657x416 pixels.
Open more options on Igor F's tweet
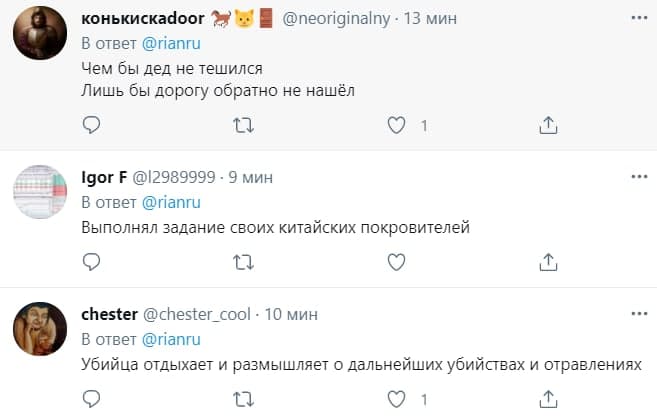(639, 176)
